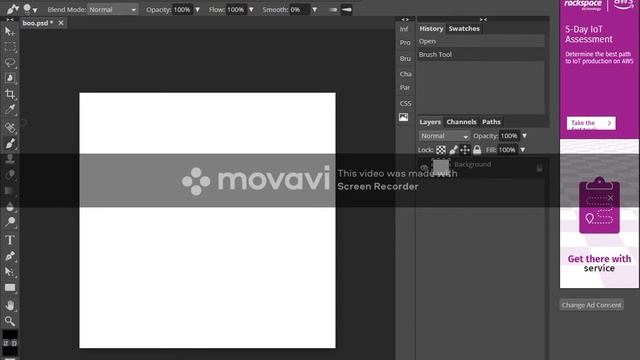Toggle lock transparent pixels
The image size is (640, 360).
(441, 150)
